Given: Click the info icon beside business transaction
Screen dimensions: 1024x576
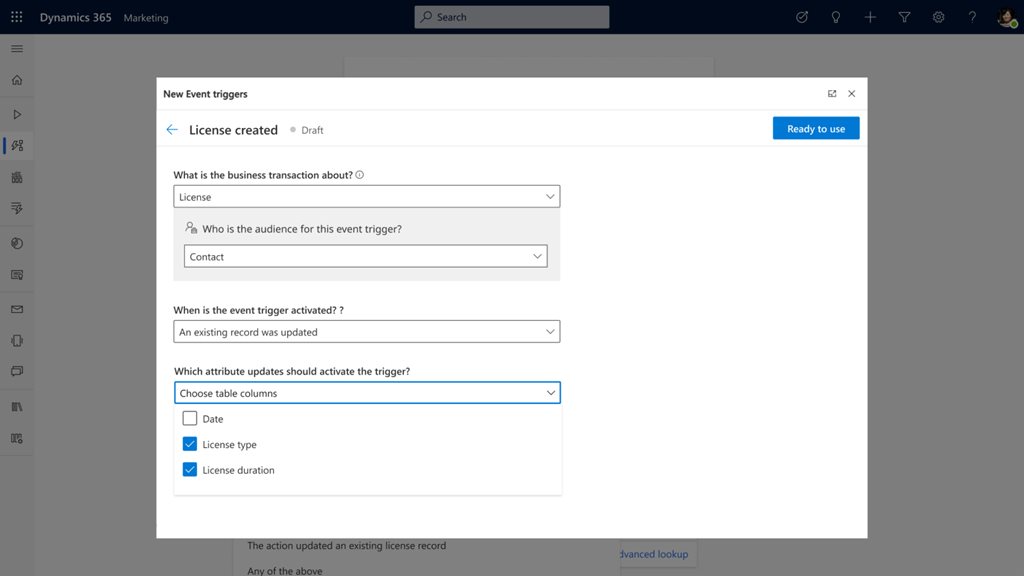Looking at the screenshot, I should coord(360,175).
